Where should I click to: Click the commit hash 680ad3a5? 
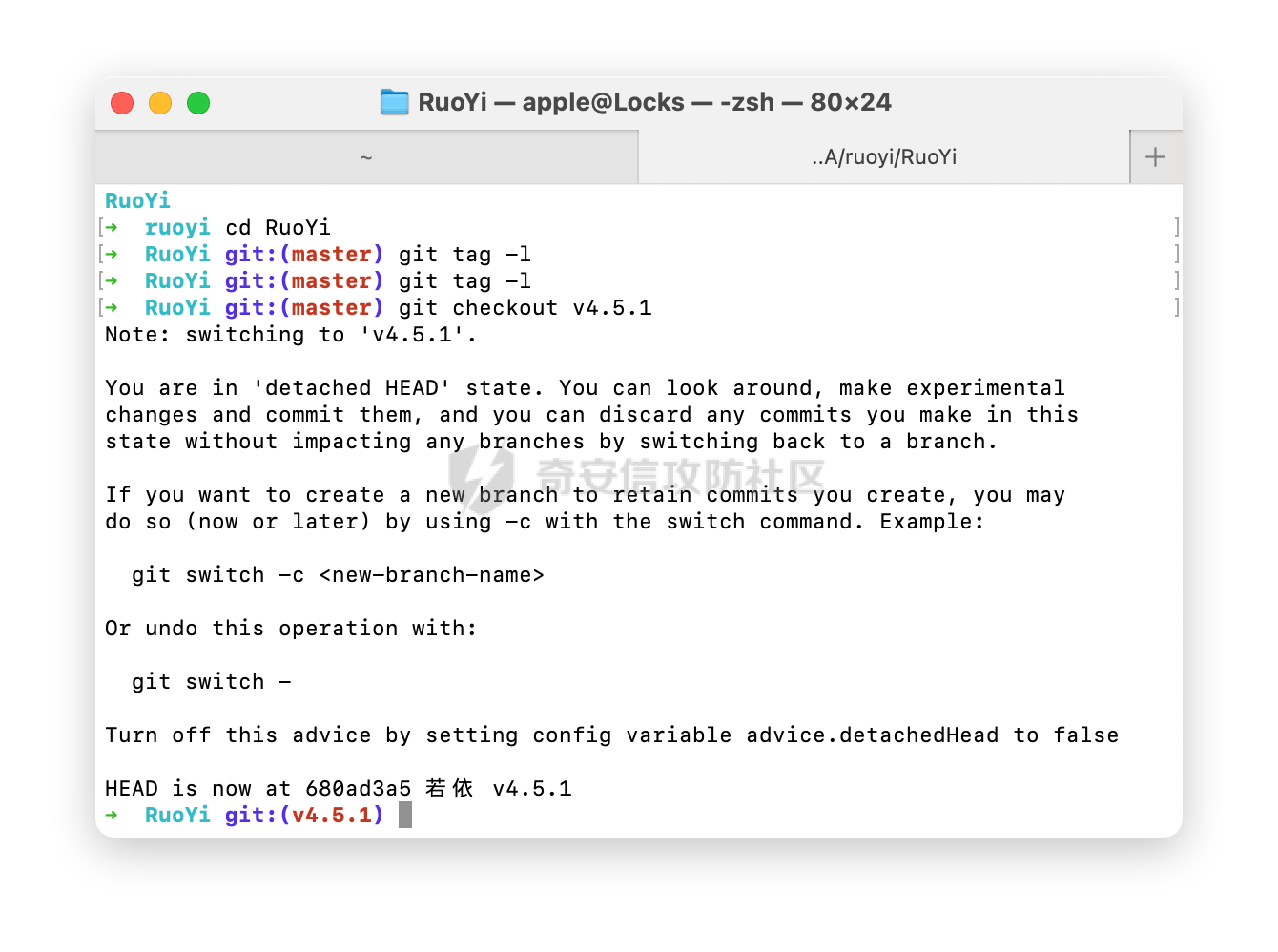(x=358, y=789)
